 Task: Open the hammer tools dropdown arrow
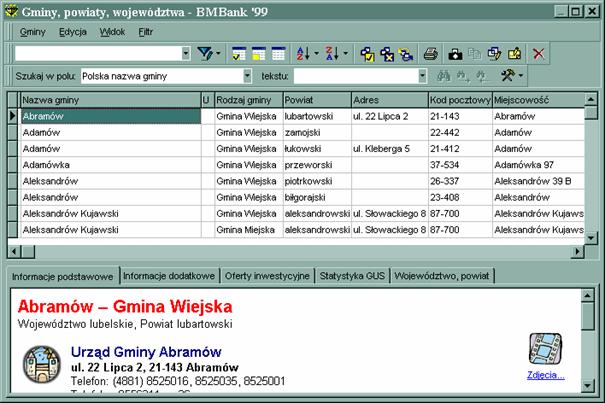pyautogui.click(x=521, y=76)
